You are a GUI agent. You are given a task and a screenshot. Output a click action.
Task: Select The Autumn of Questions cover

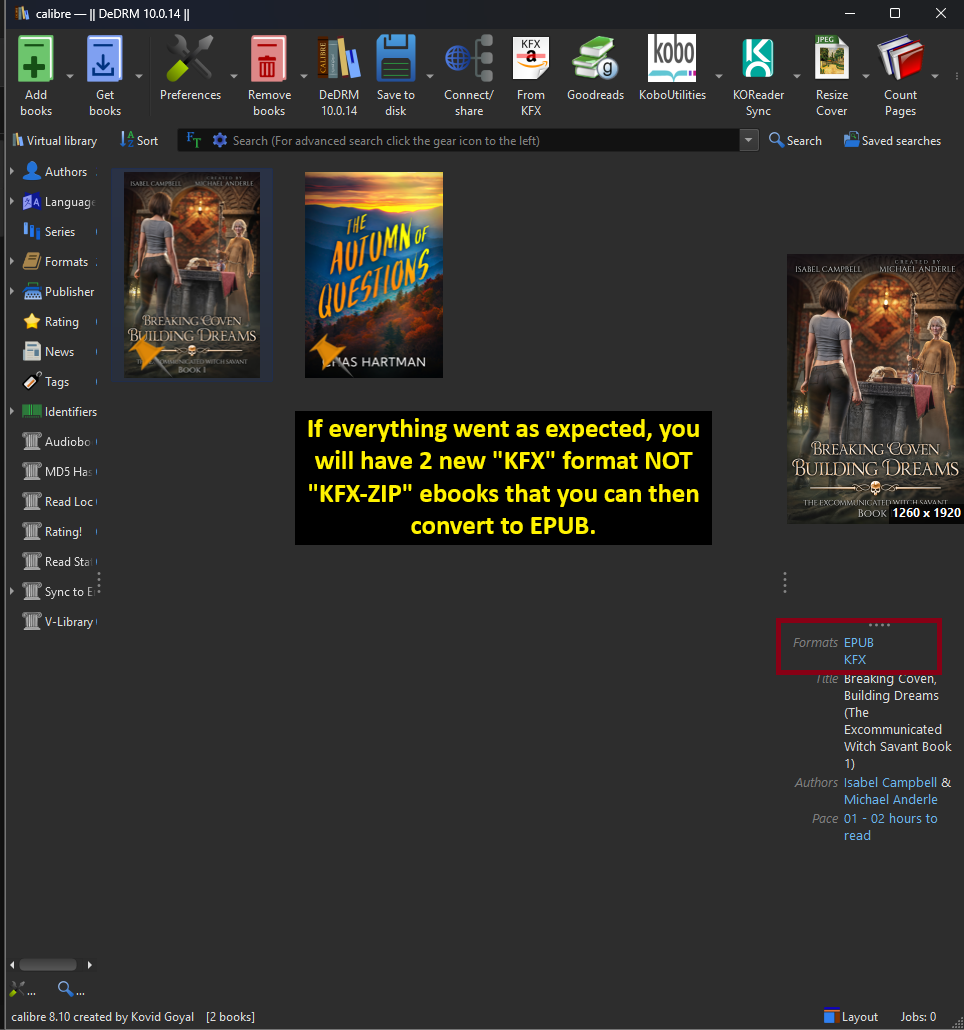tap(373, 275)
